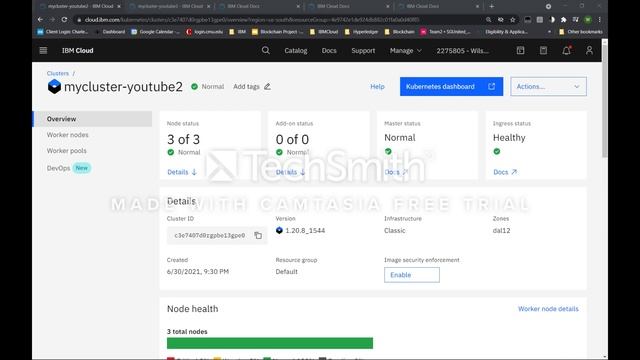
Task: Click the version text 1.20.8_1544
Action: [305, 231]
